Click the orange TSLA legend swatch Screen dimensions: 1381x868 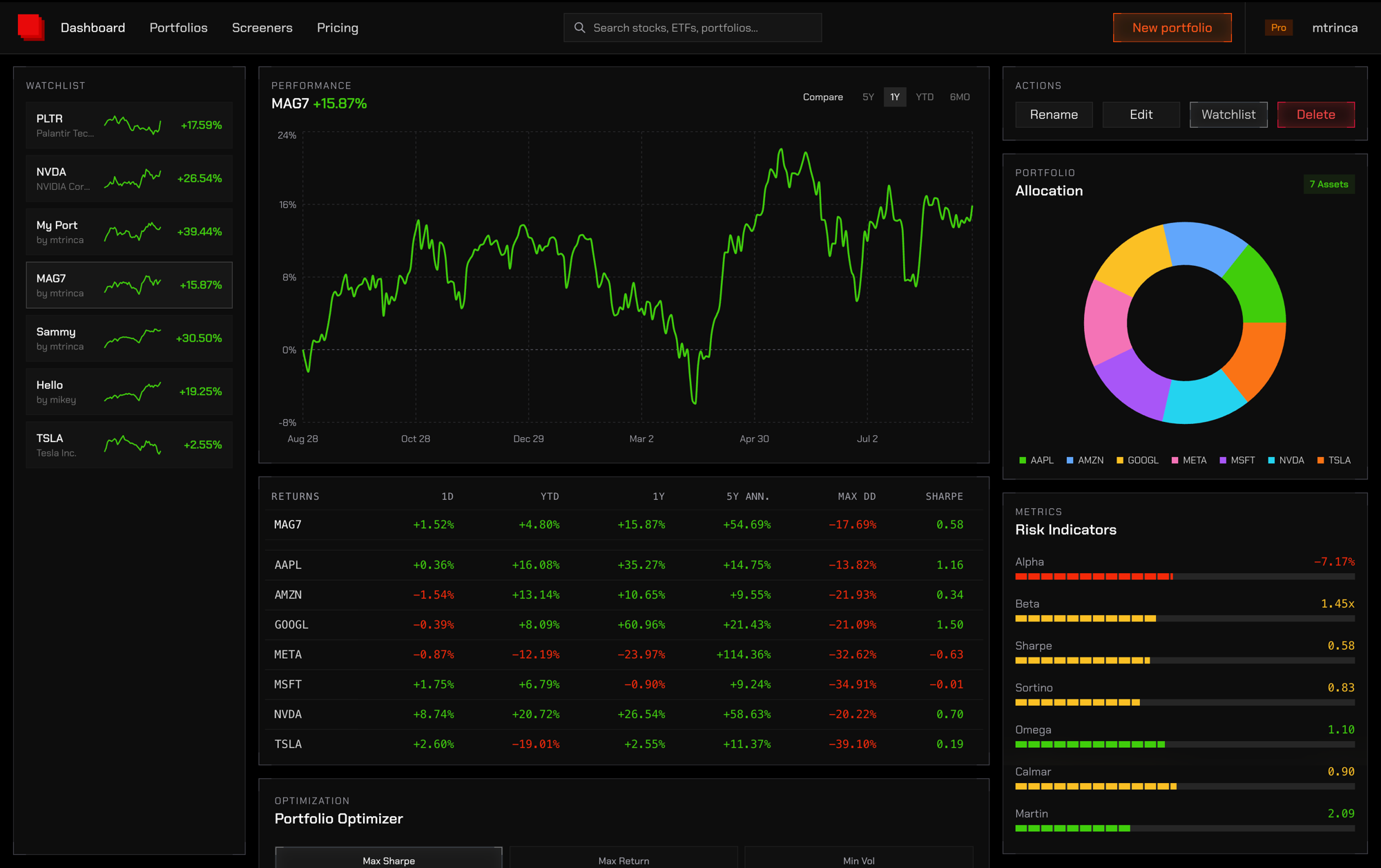[x=1320, y=461]
